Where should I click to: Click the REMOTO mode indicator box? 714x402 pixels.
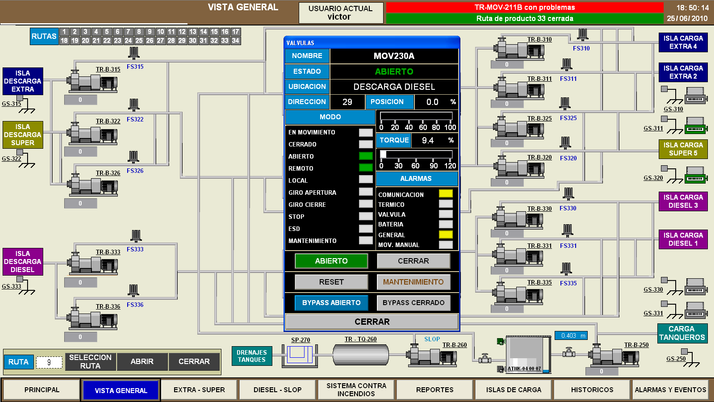(366, 168)
